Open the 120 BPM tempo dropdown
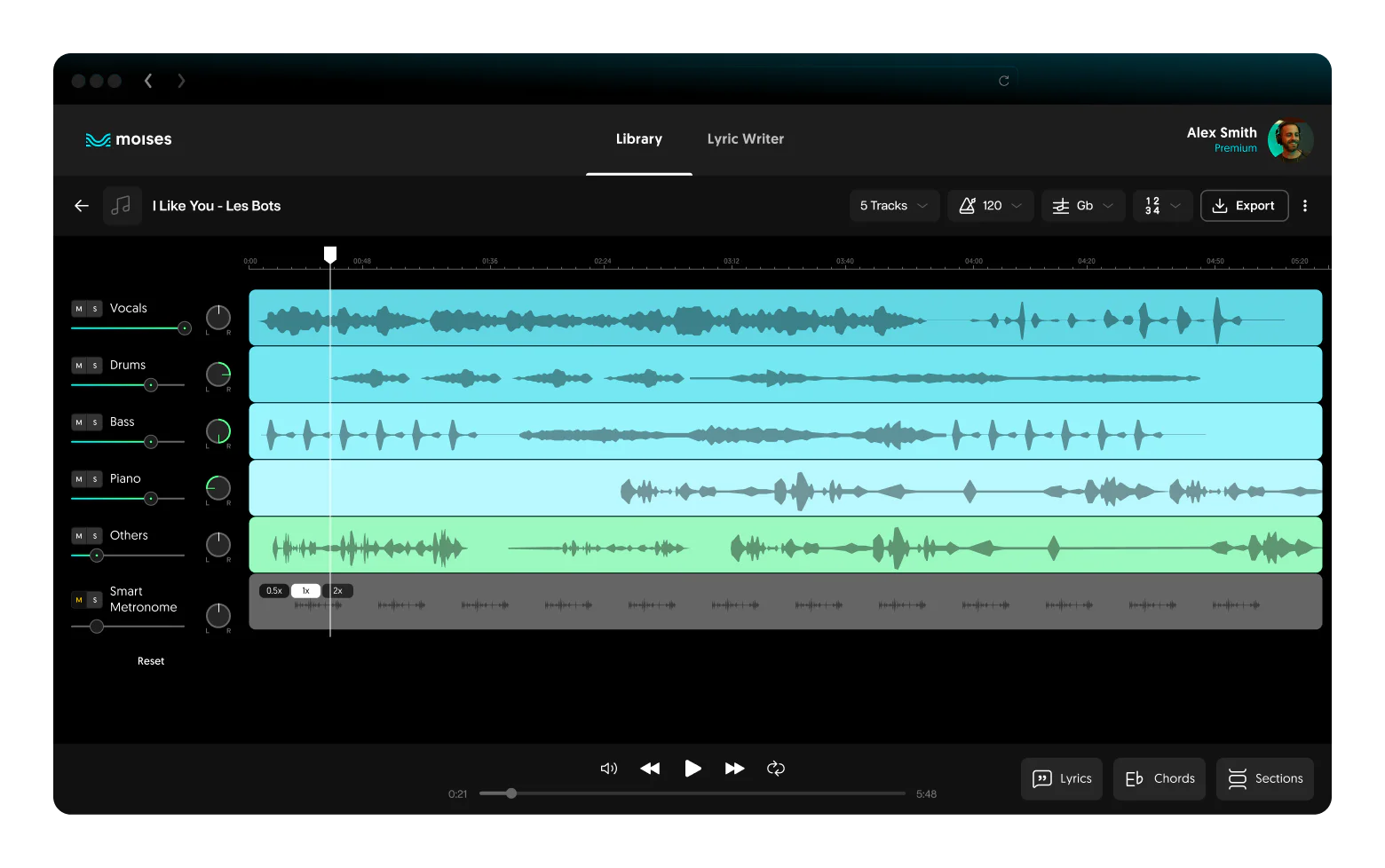The image size is (1385, 868). pyautogui.click(x=991, y=206)
